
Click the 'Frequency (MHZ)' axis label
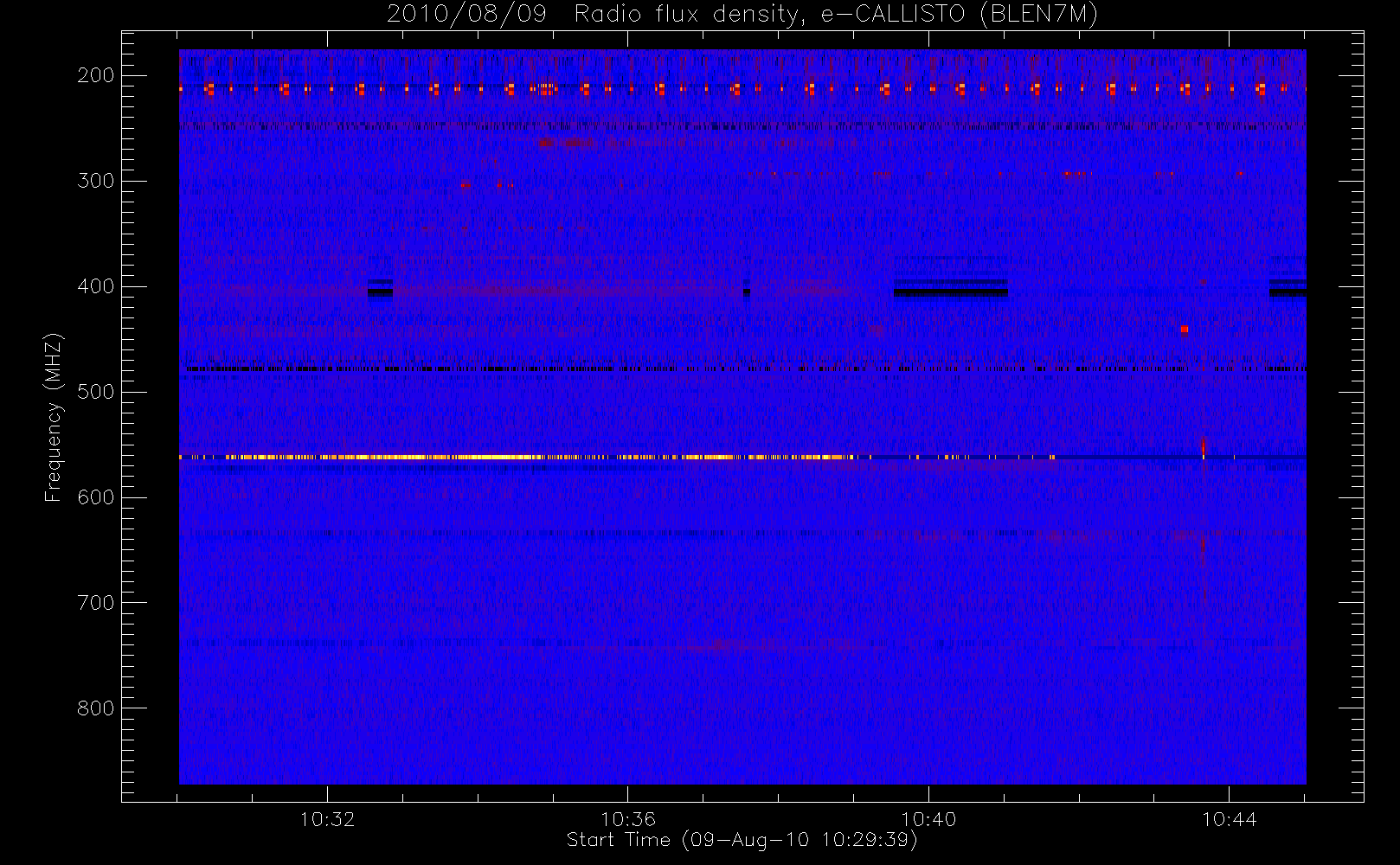coord(54,418)
